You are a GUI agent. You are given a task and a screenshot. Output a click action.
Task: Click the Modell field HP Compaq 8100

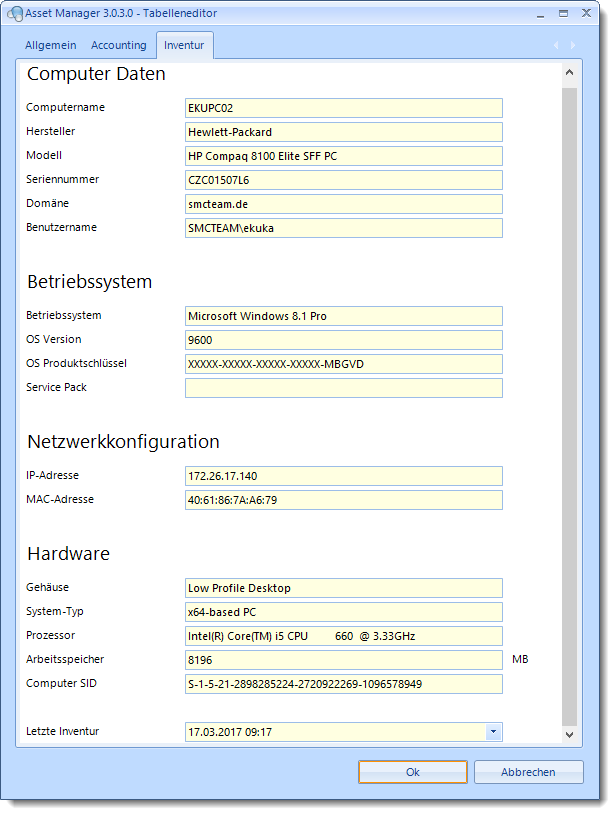click(344, 156)
